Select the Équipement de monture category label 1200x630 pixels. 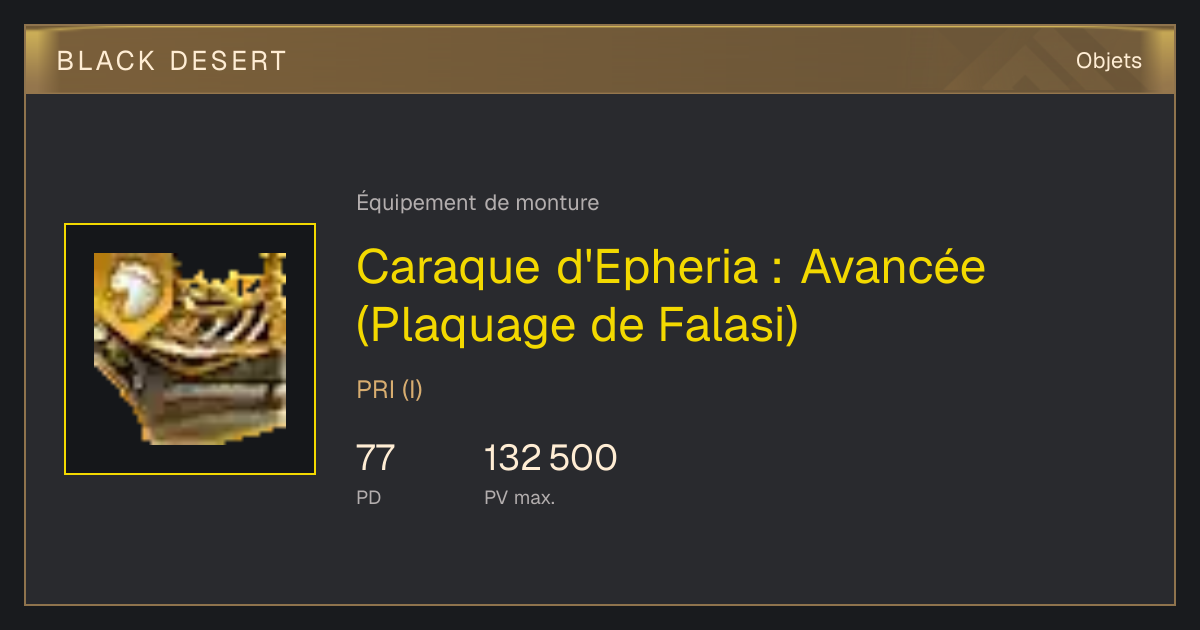(x=478, y=203)
